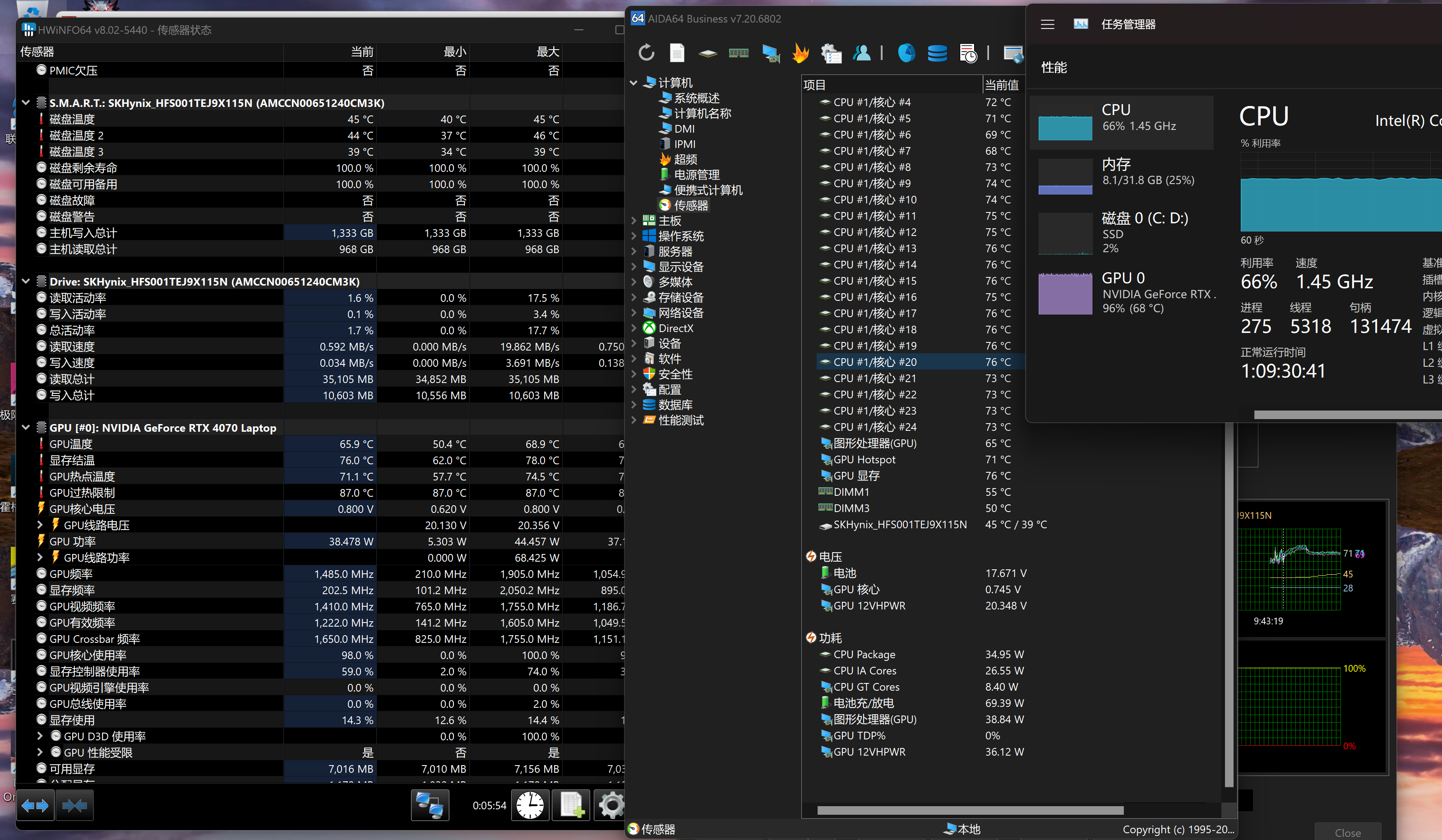Screen dimensions: 1442x840
Task: Click the monitor diagnostics icon in AIDA64 toolbar
Action: (770, 53)
